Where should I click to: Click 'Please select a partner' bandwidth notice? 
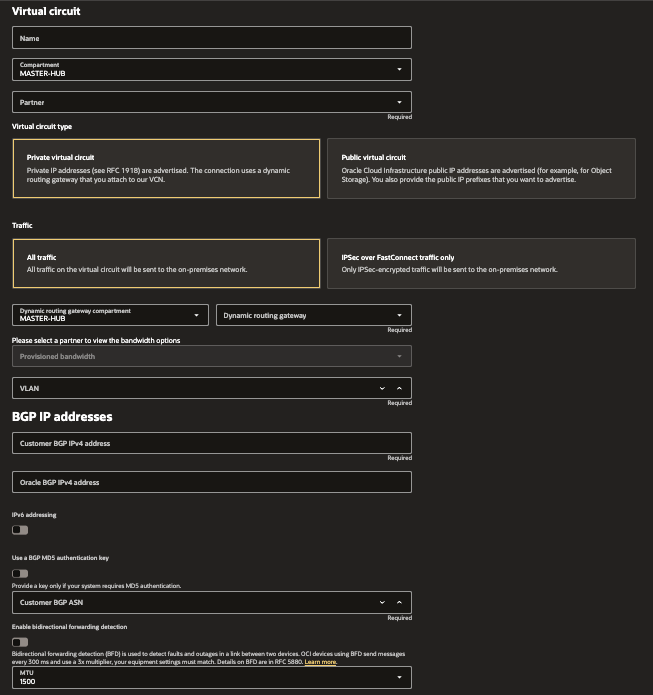pyautogui.click(x=96, y=340)
